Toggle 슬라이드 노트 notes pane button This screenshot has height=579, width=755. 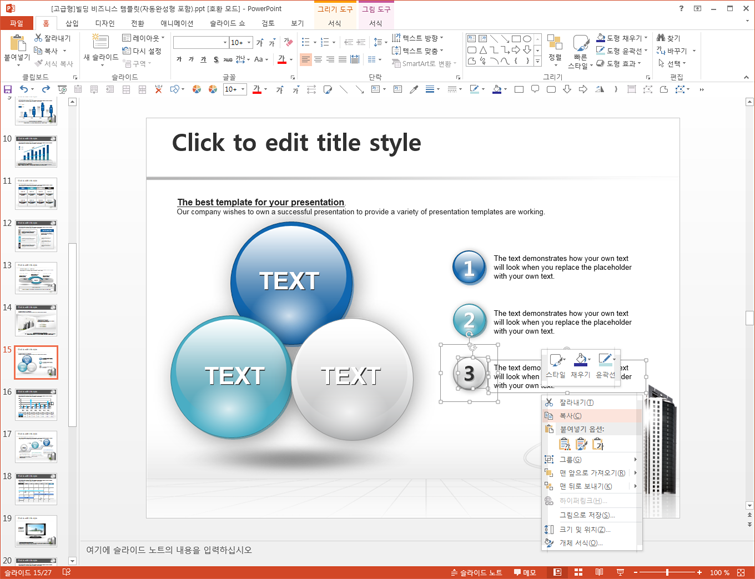click(x=476, y=572)
